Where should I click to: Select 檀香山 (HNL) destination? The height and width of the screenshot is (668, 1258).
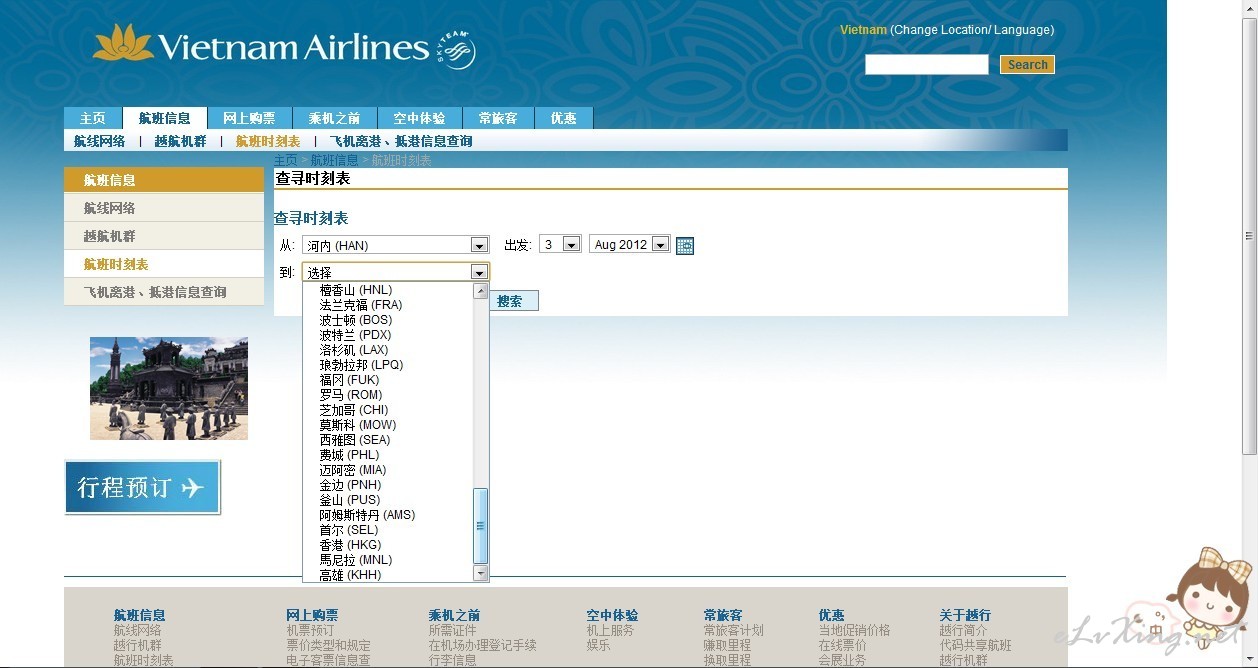point(356,290)
